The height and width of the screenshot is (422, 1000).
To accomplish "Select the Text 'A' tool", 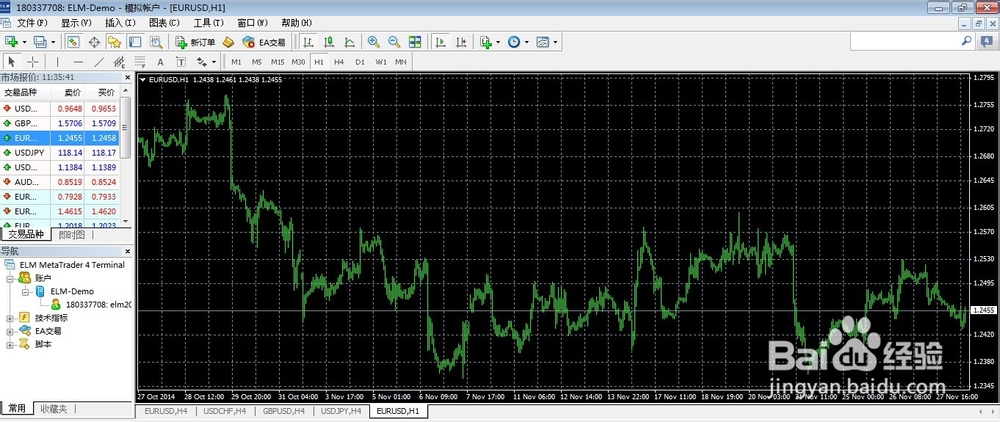I will [160, 62].
